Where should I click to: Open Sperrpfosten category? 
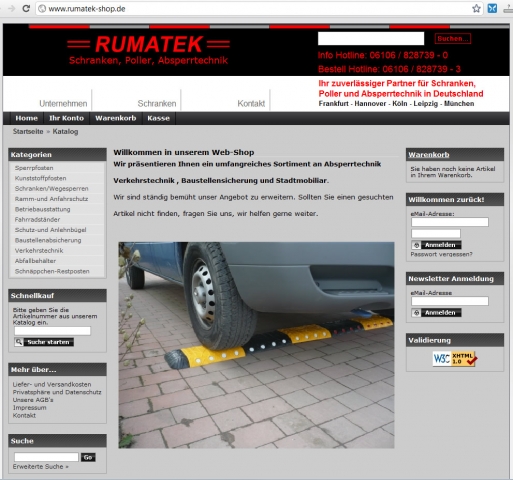coord(34,168)
